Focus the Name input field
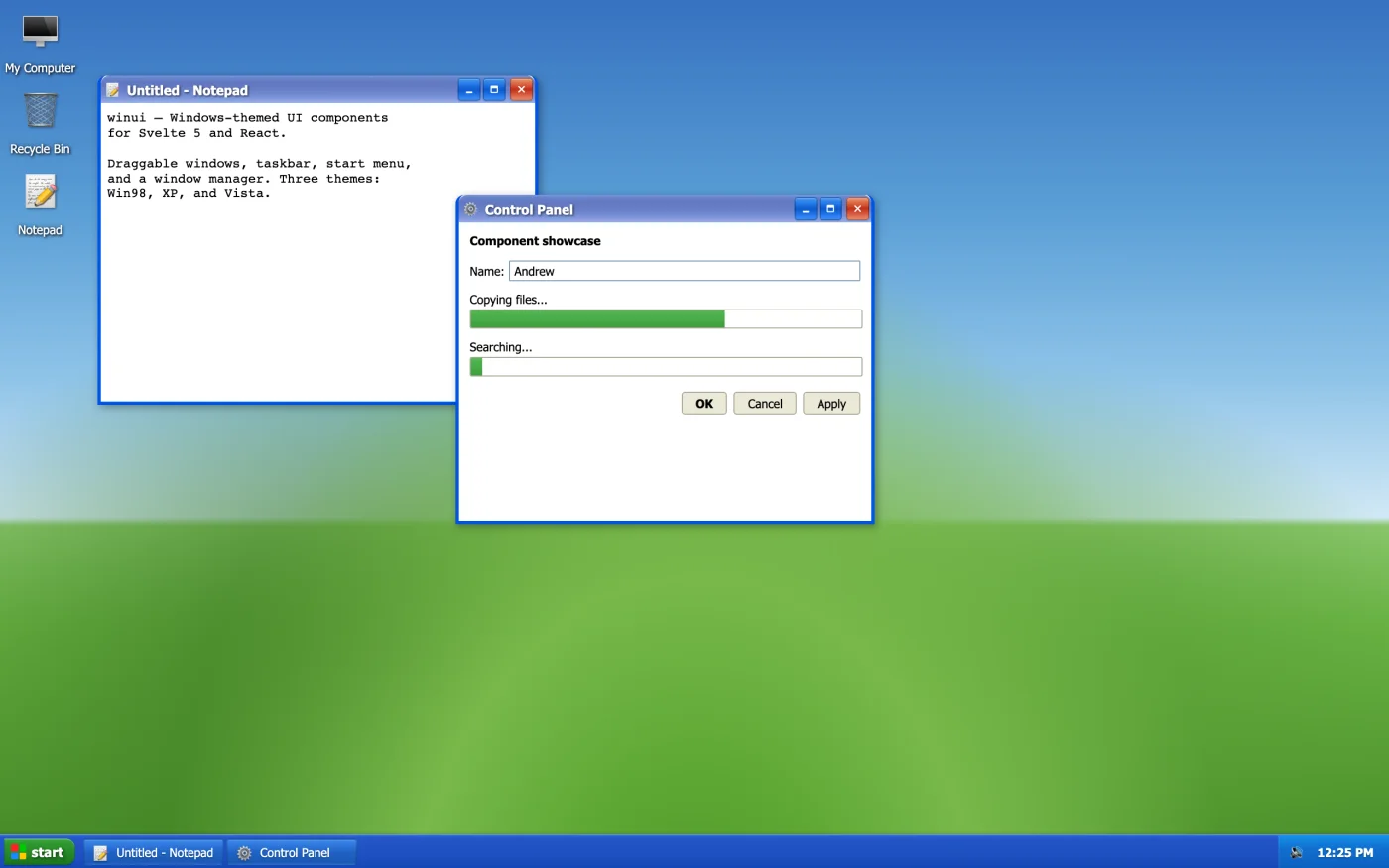This screenshot has width=1389, height=868. click(685, 271)
